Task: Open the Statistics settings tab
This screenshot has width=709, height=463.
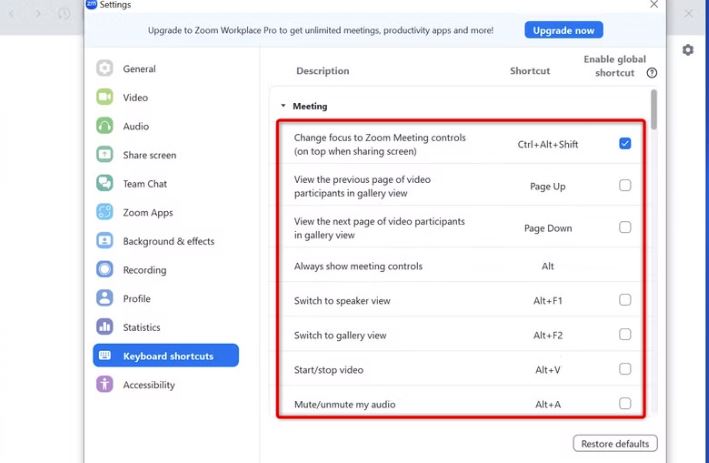Action: (x=166, y=327)
